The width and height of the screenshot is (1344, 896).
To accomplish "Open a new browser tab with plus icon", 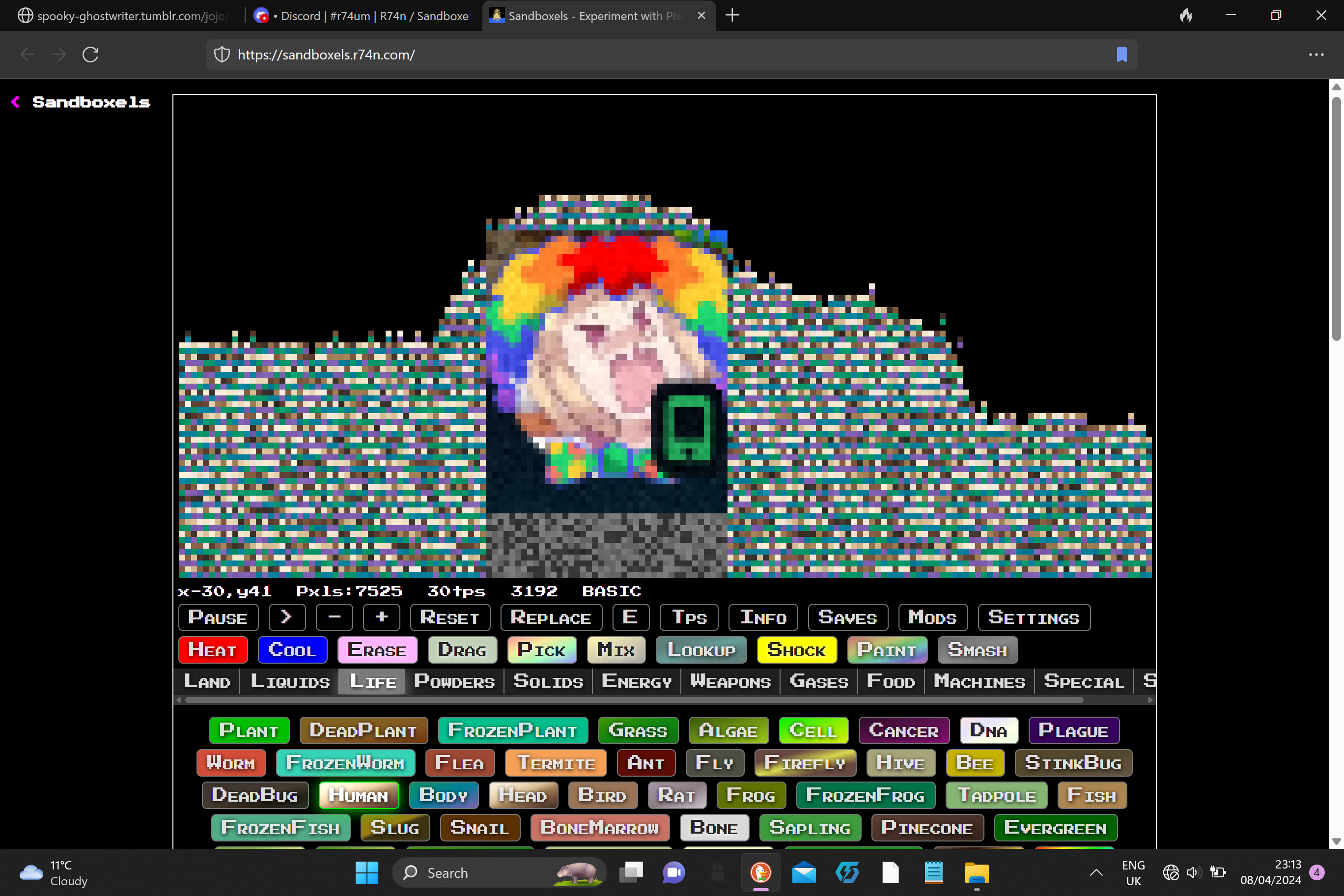I will 732,15.
